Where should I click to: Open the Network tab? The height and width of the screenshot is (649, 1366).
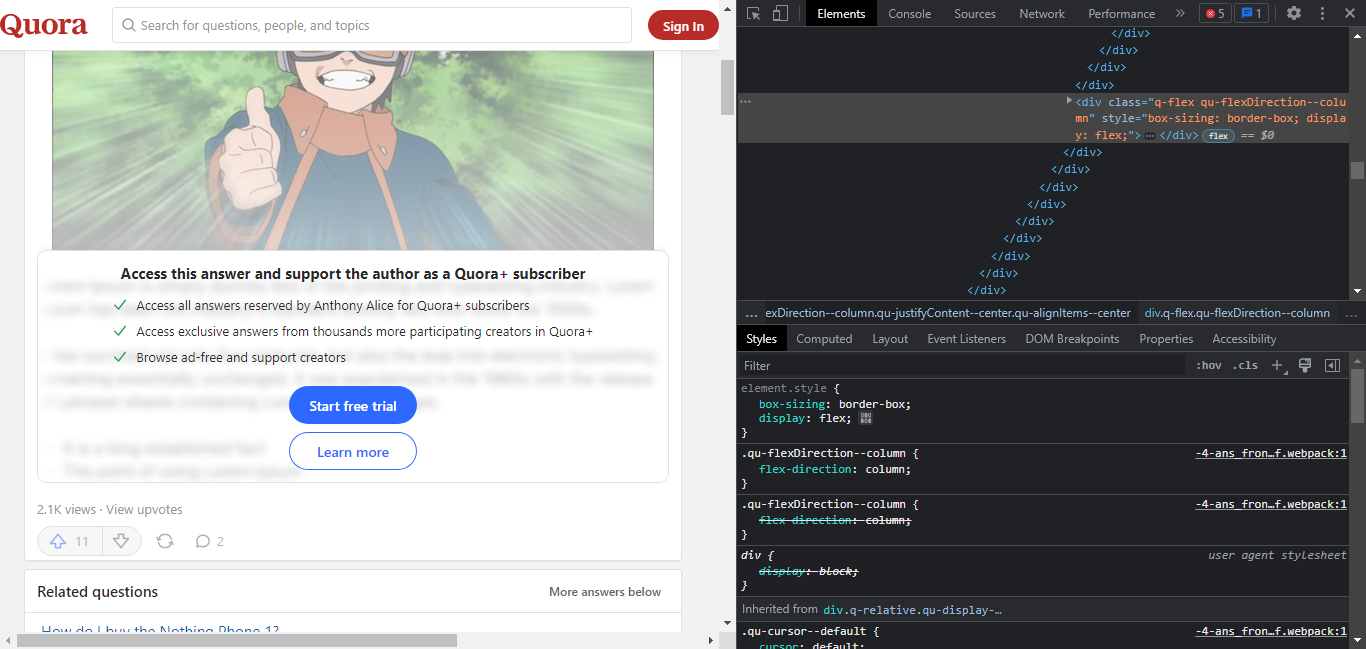(1042, 13)
